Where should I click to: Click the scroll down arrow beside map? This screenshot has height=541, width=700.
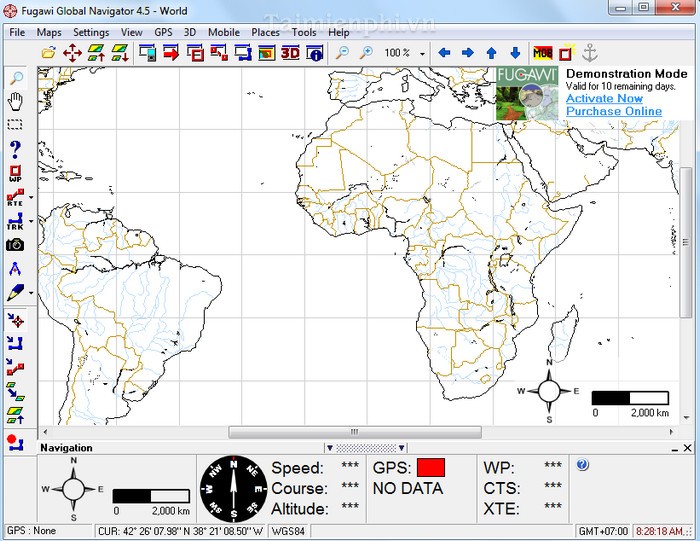tap(686, 418)
